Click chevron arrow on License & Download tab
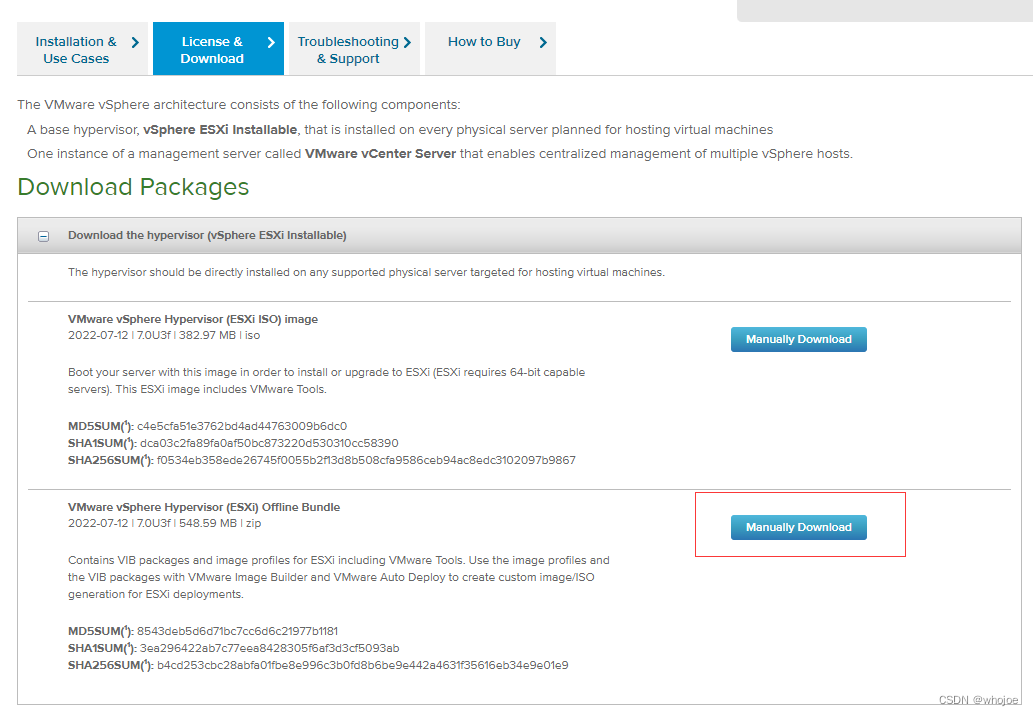 (271, 42)
